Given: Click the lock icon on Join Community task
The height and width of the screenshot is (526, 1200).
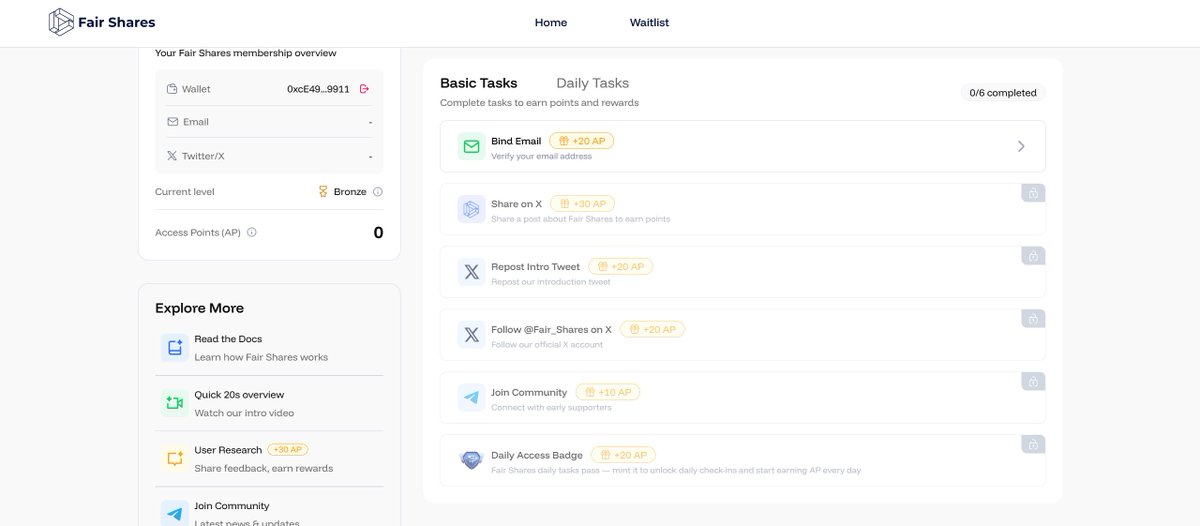Looking at the screenshot, I should click(1033, 381).
